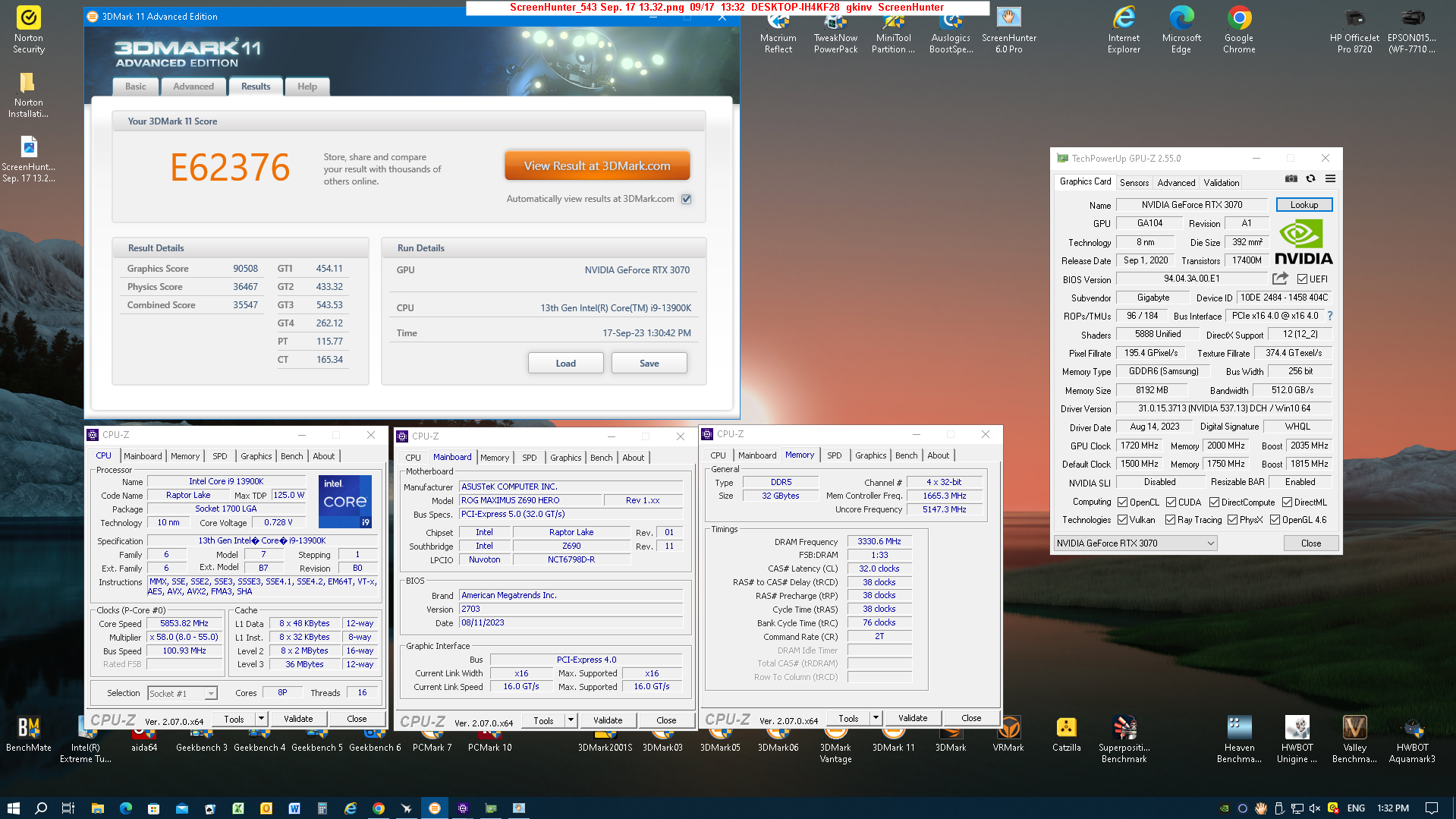The height and width of the screenshot is (819, 1456).
Task: Open the Superposition Benchmark desktop icon
Action: 1124,739
